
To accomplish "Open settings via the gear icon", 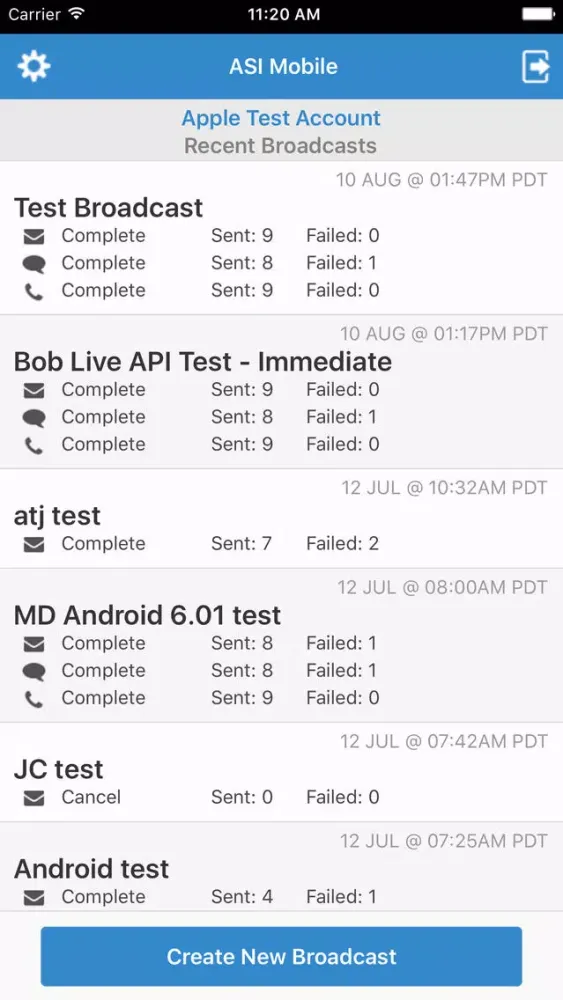I will [34, 66].
